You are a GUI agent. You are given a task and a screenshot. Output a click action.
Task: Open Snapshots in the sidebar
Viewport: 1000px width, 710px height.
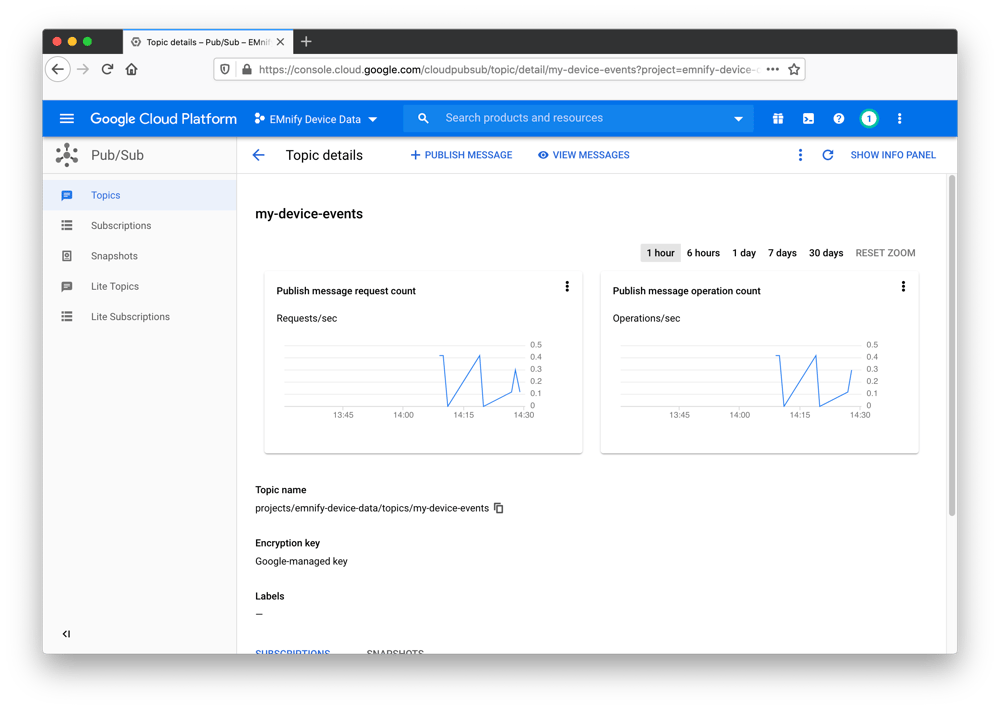pos(140,256)
